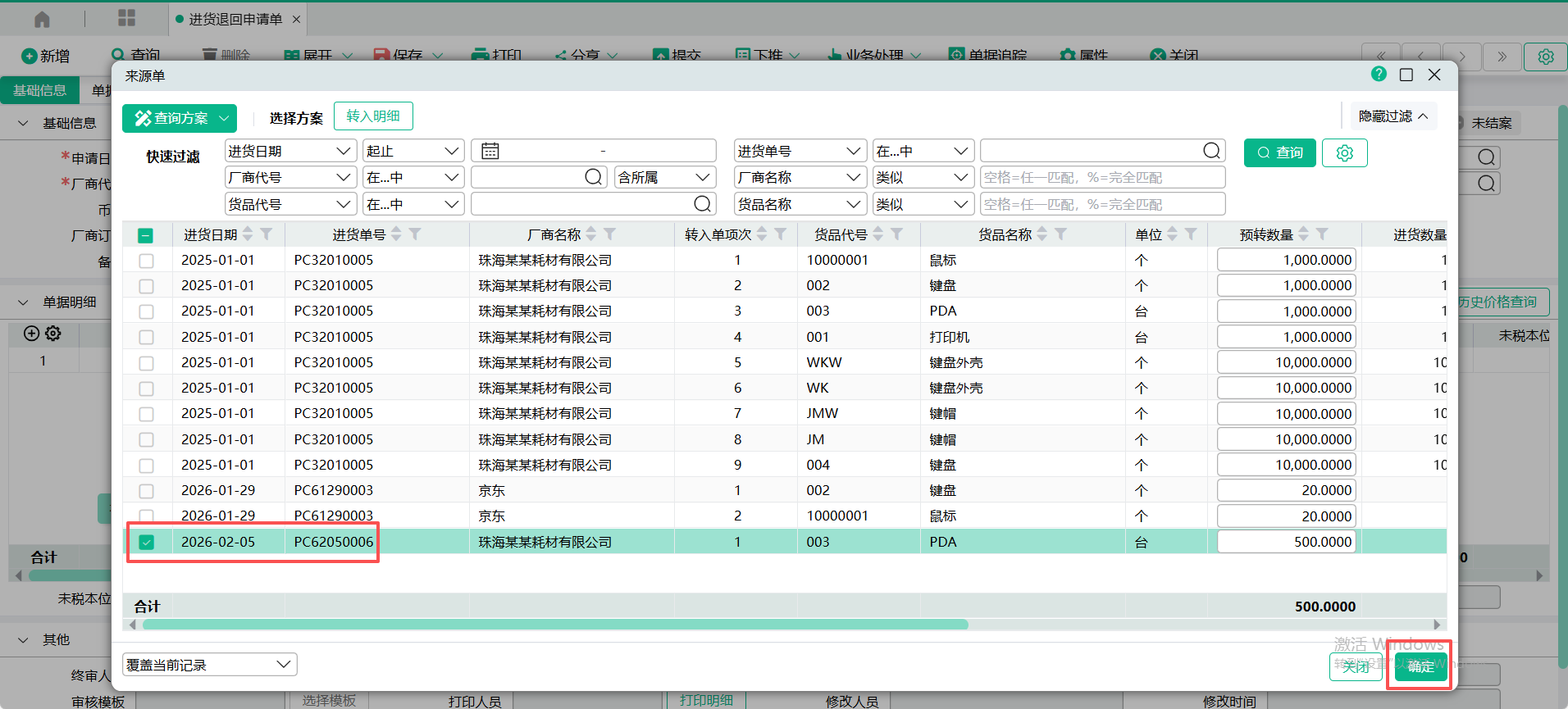
Task: Switch to the 转入明细 tab
Action: point(373,116)
